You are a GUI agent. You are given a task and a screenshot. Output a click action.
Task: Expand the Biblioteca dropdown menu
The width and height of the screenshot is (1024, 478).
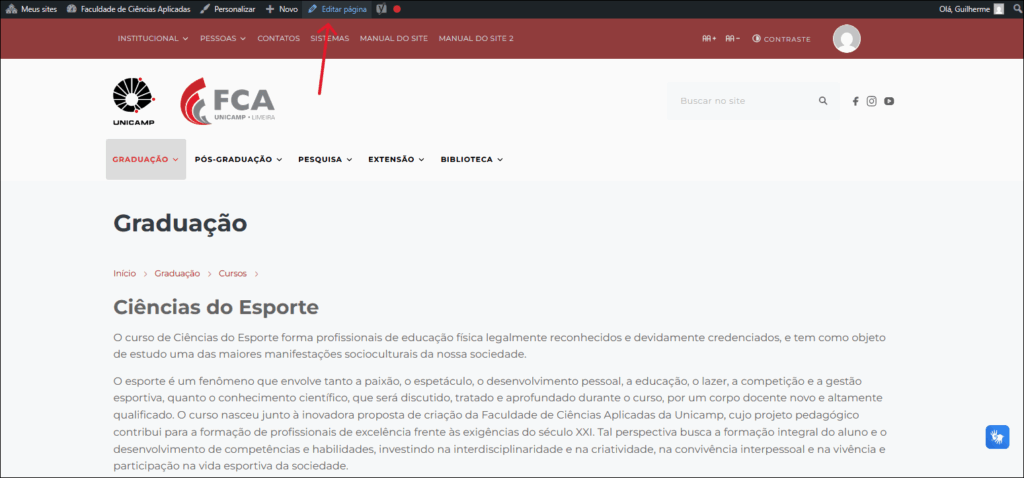[x=471, y=159]
